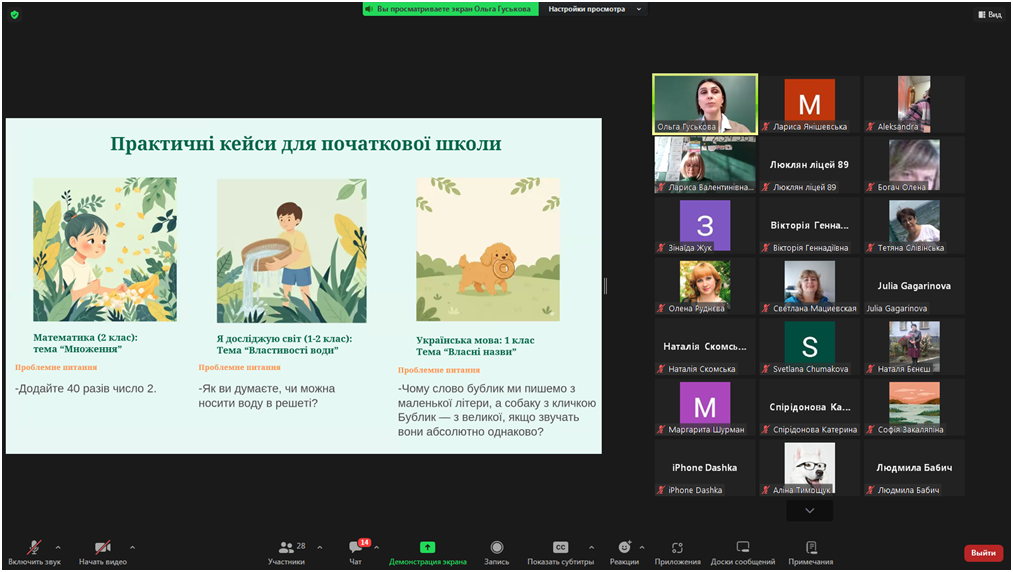Click the green Демонстрация экрана share icon
The image size is (1013, 572).
click(x=427, y=548)
